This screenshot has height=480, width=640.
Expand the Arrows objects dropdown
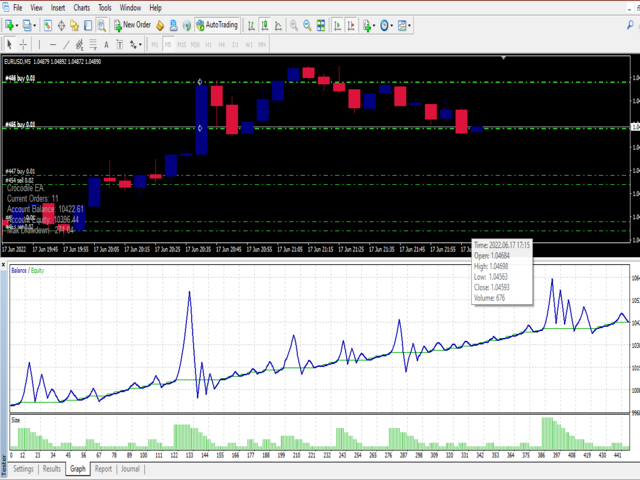(x=140, y=44)
